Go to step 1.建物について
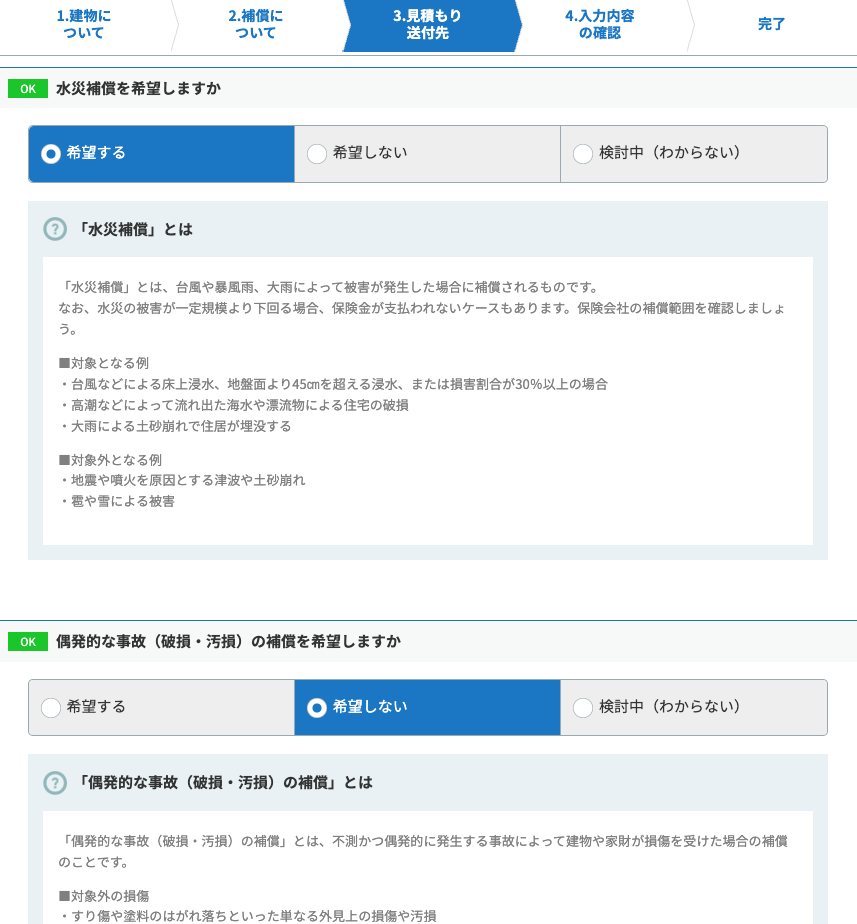Image resolution: width=857 pixels, height=924 pixels. [x=84, y=25]
